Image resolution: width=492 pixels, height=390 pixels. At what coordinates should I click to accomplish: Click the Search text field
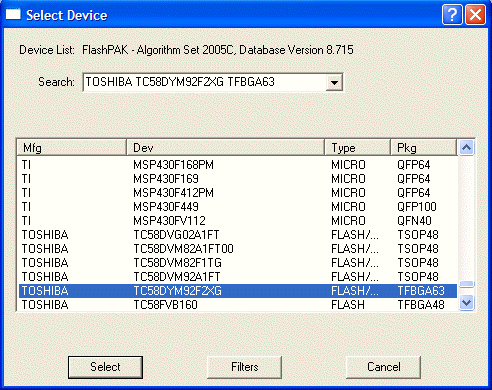205,82
